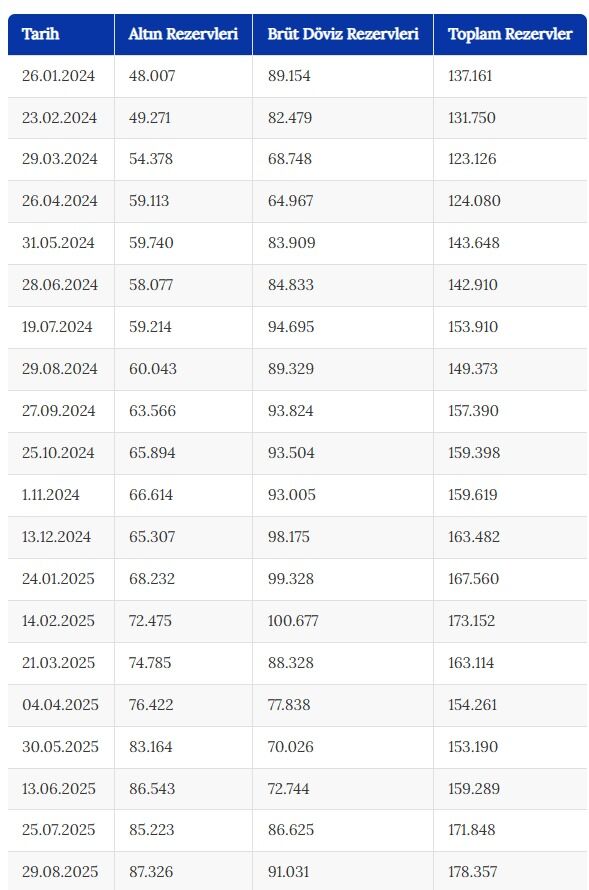Select gold reserve value 66.614
This screenshot has width=589, height=890.
pos(150,495)
